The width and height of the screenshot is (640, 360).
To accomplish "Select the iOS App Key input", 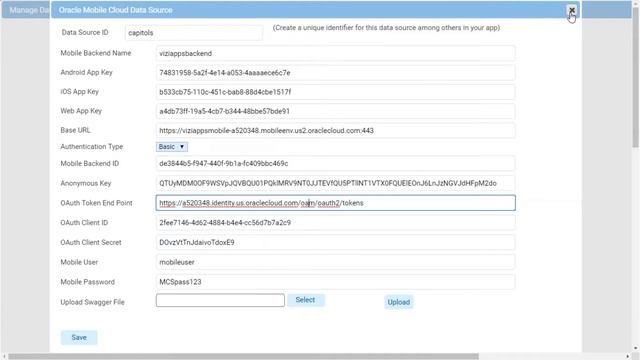I will 335,92.
